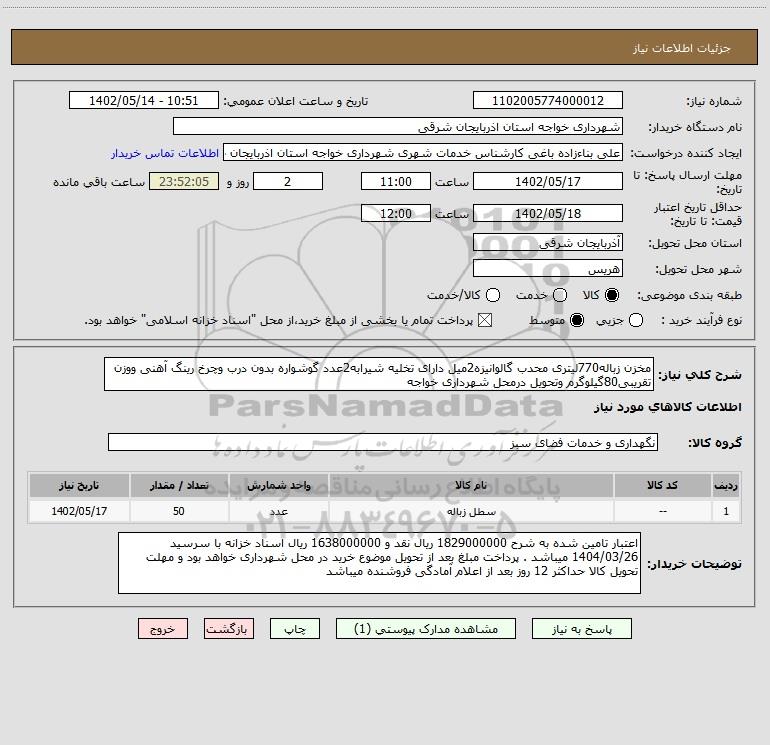Open the اطلاعات تماس خریدار link

click(x=165, y=153)
